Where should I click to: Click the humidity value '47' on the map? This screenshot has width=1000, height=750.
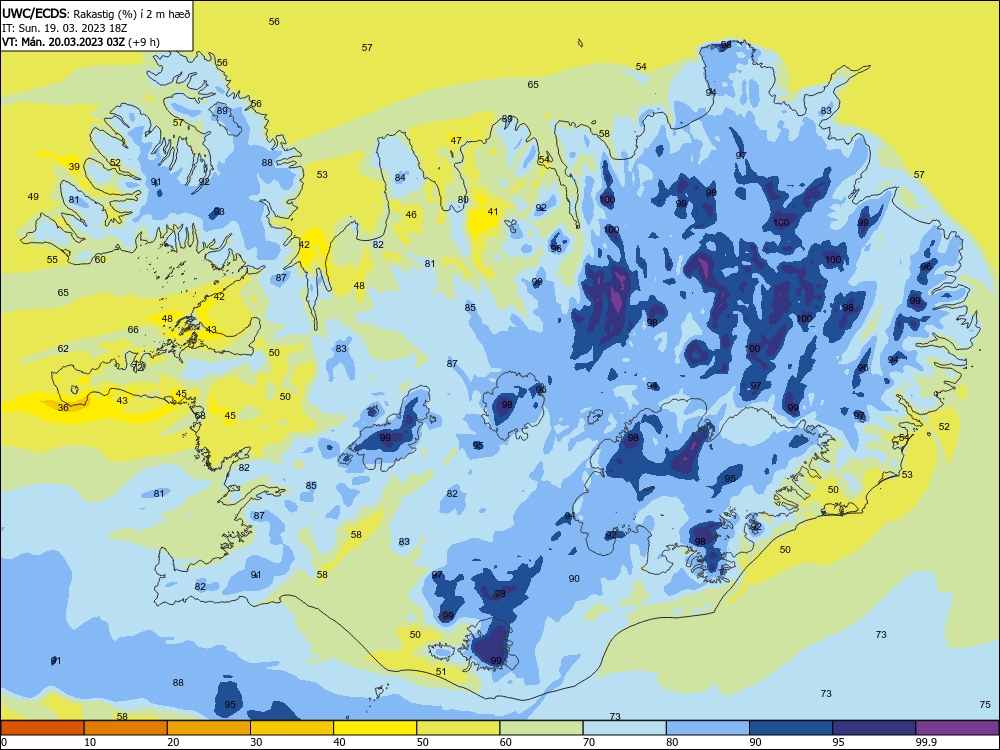[456, 140]
